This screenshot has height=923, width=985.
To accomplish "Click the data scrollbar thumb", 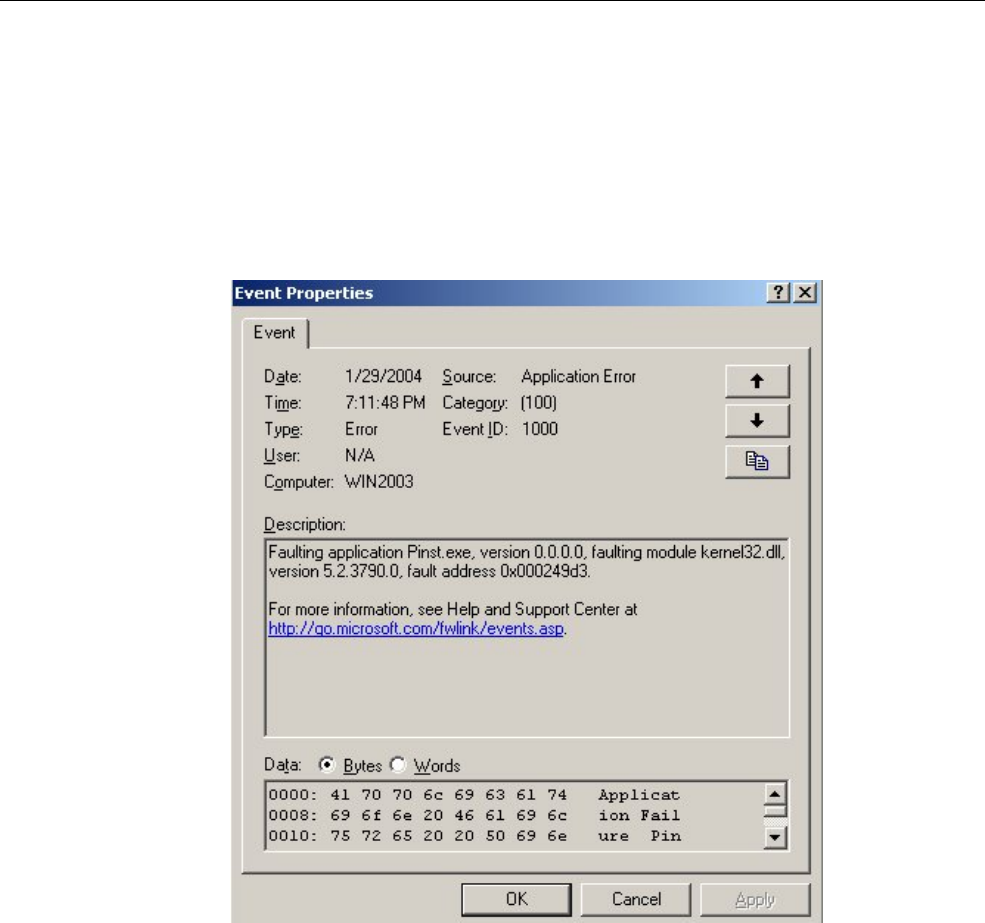I will coord(775,811).
